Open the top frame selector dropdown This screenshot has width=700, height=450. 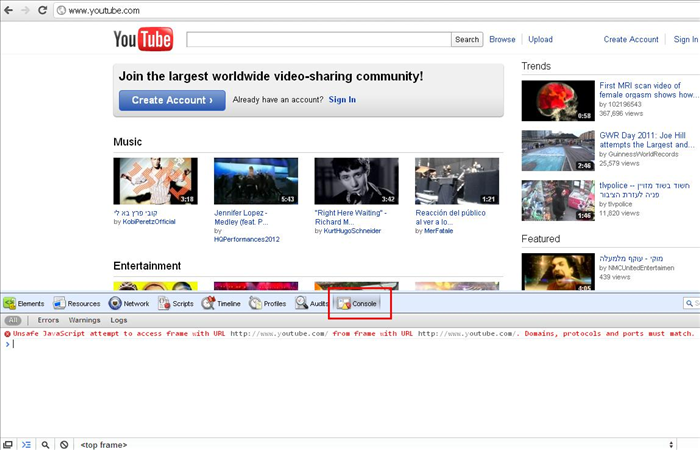[376, 445]
